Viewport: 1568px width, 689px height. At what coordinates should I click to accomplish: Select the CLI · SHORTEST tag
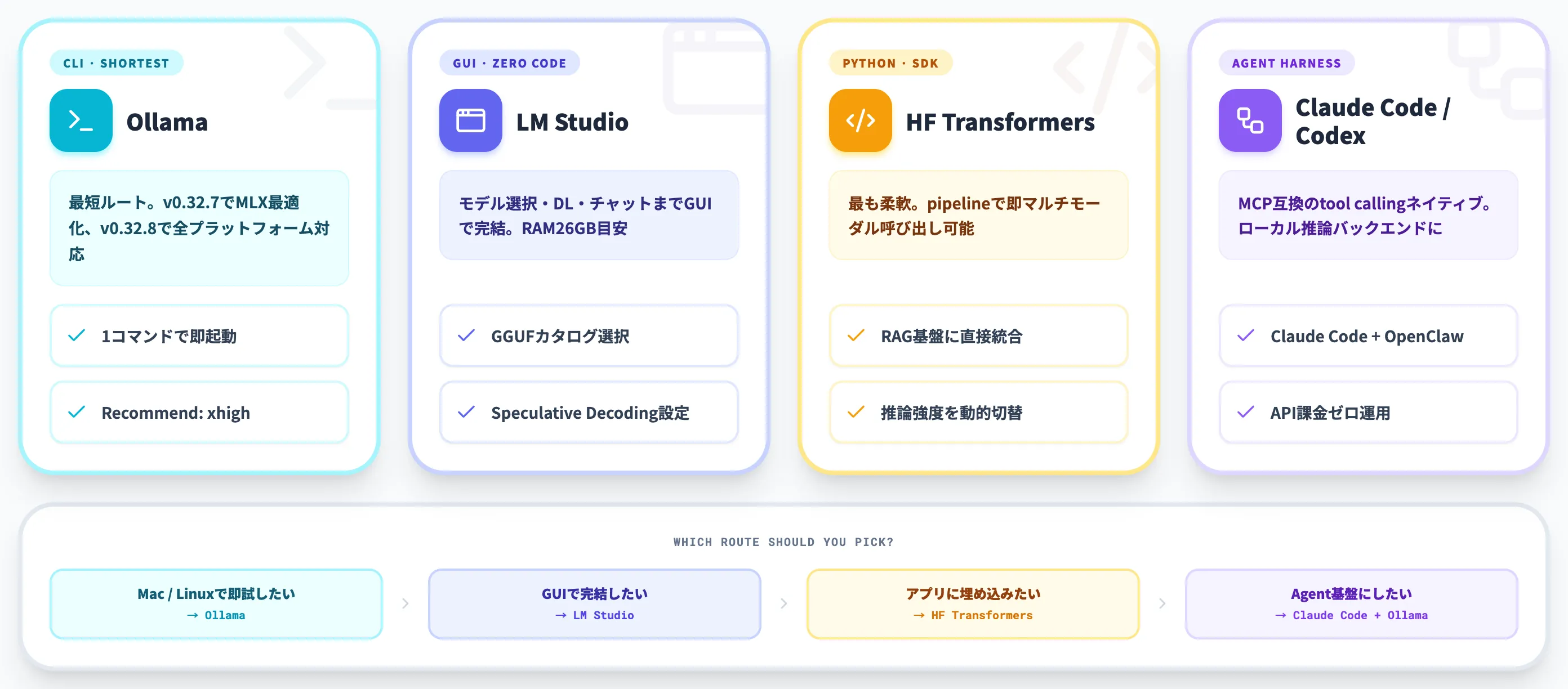click(116, 63)
